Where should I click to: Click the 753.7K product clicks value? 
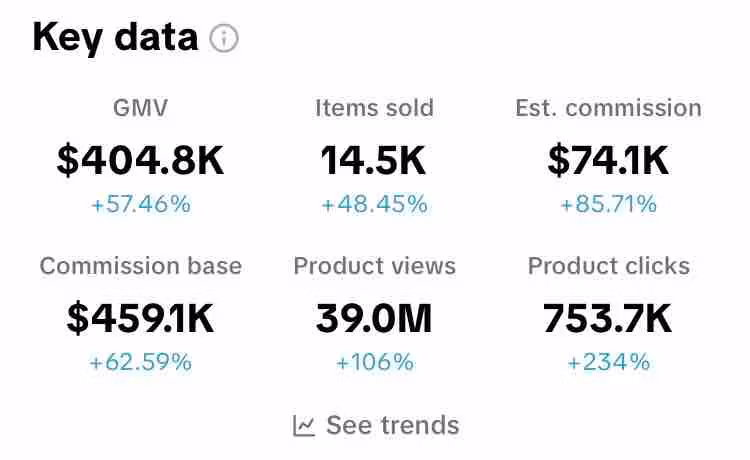click(x=608, y=318)
